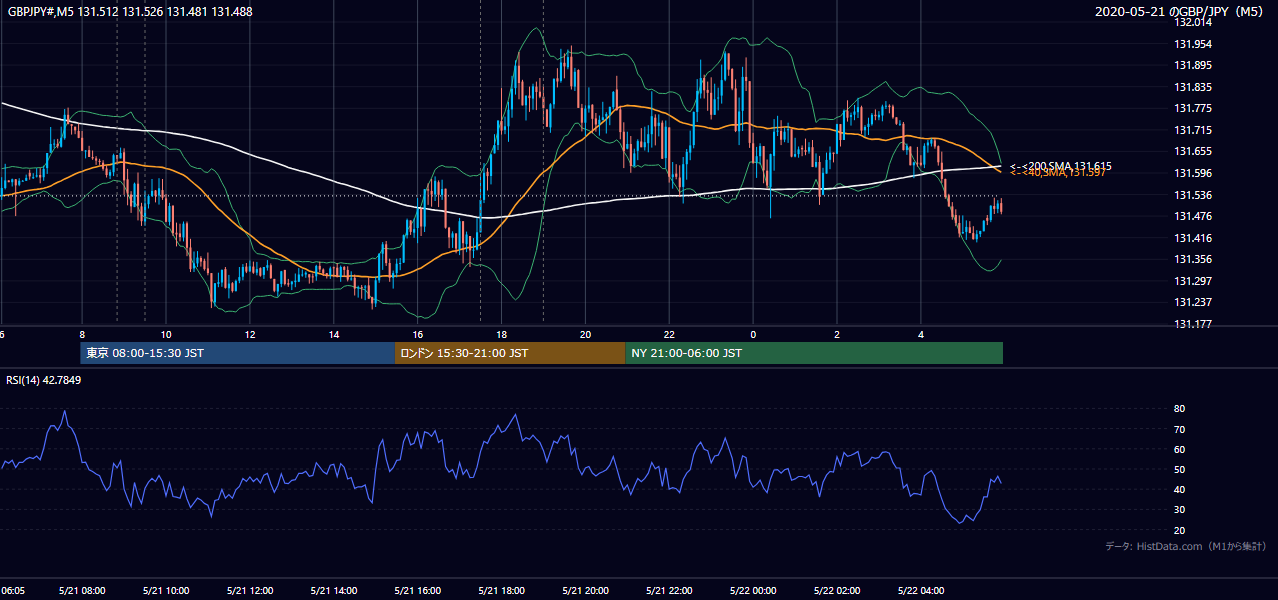Click price axis label 131.895
The width and height of the screenshot is (1278, 600).
(1192, 66)
